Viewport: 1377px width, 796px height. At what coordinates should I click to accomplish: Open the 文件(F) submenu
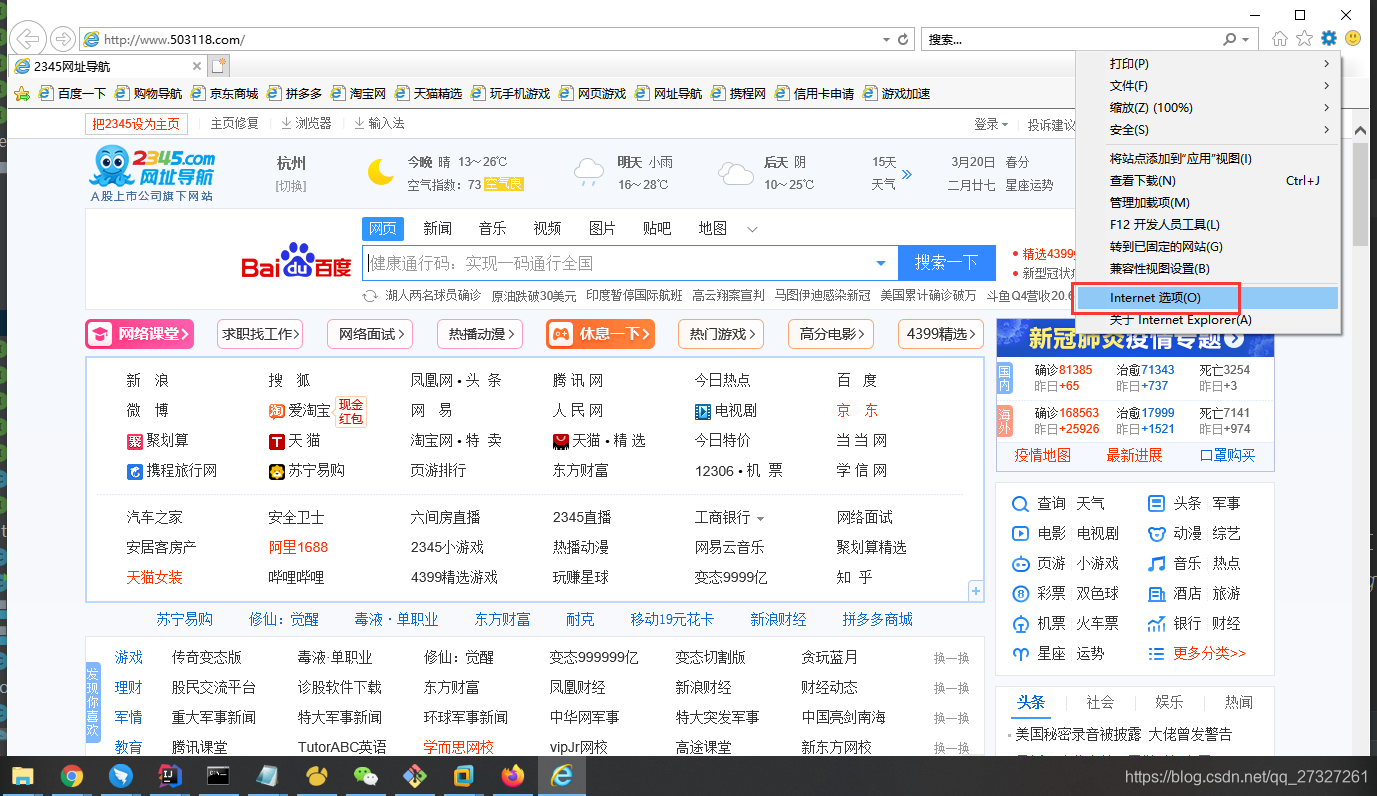tap(1207, 86)
